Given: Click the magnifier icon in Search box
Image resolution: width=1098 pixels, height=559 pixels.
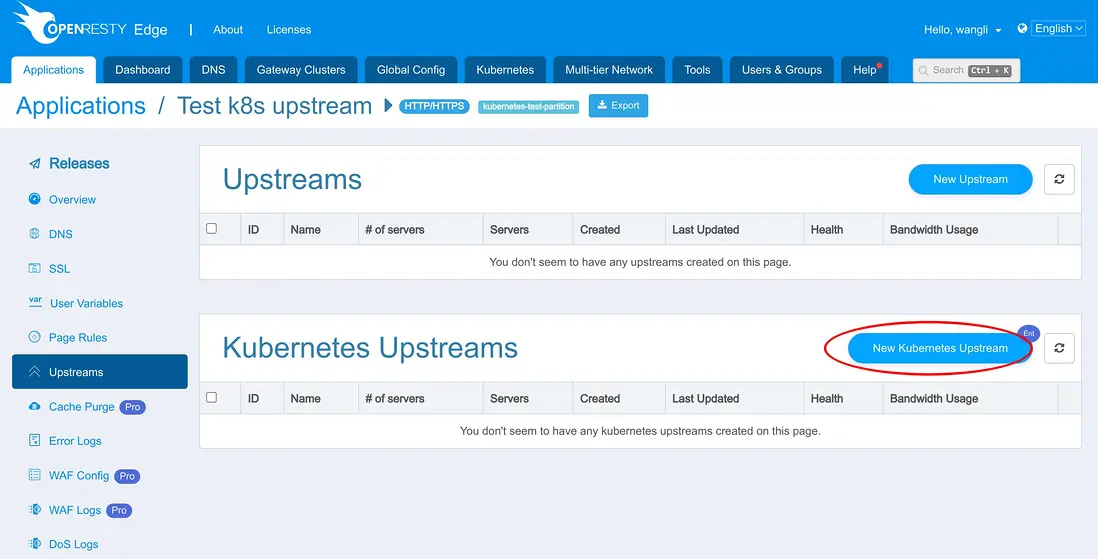Looking at the screenshot, I should [923, 71].
